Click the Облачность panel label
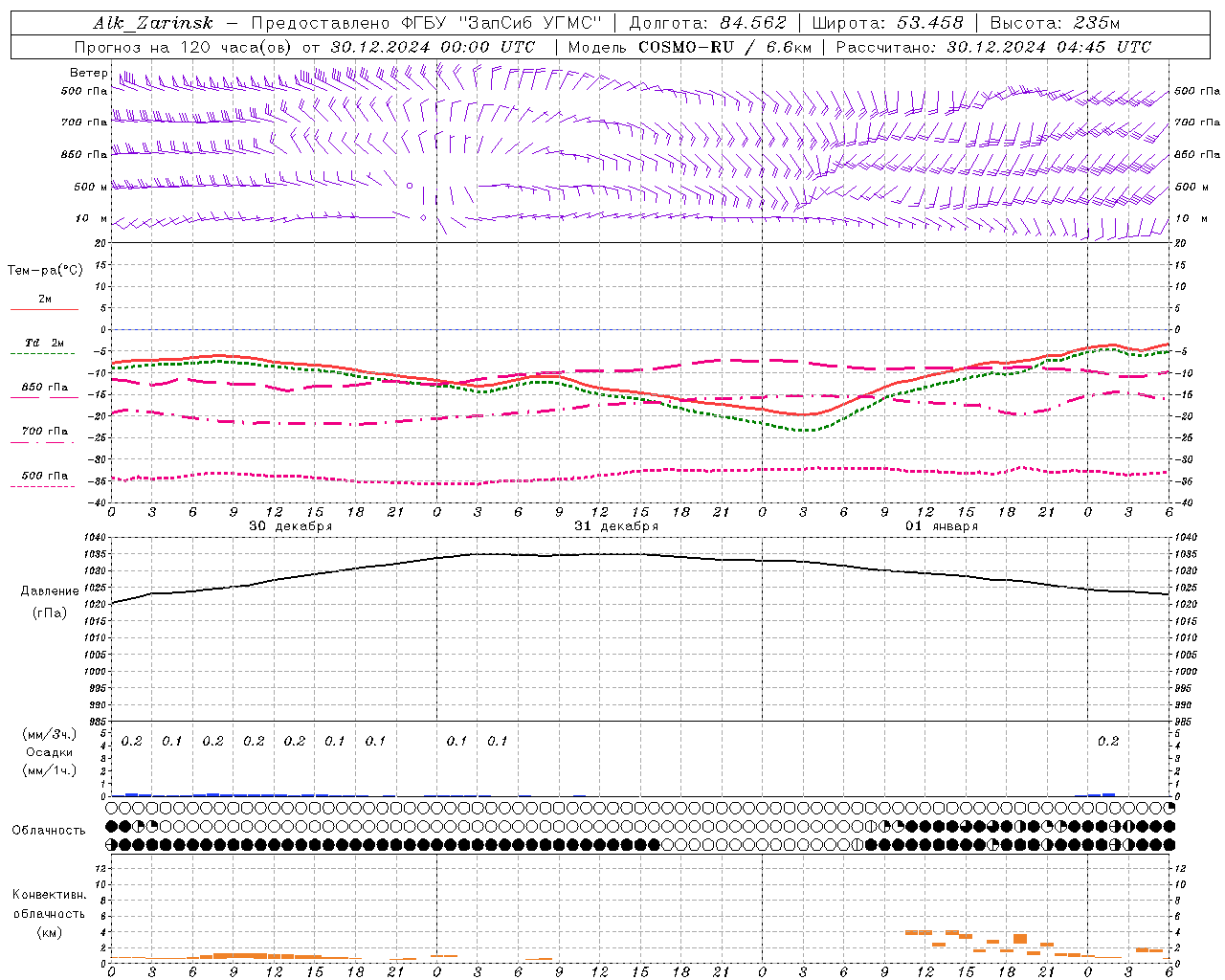Screen dimensions: 1225x980 49,830
